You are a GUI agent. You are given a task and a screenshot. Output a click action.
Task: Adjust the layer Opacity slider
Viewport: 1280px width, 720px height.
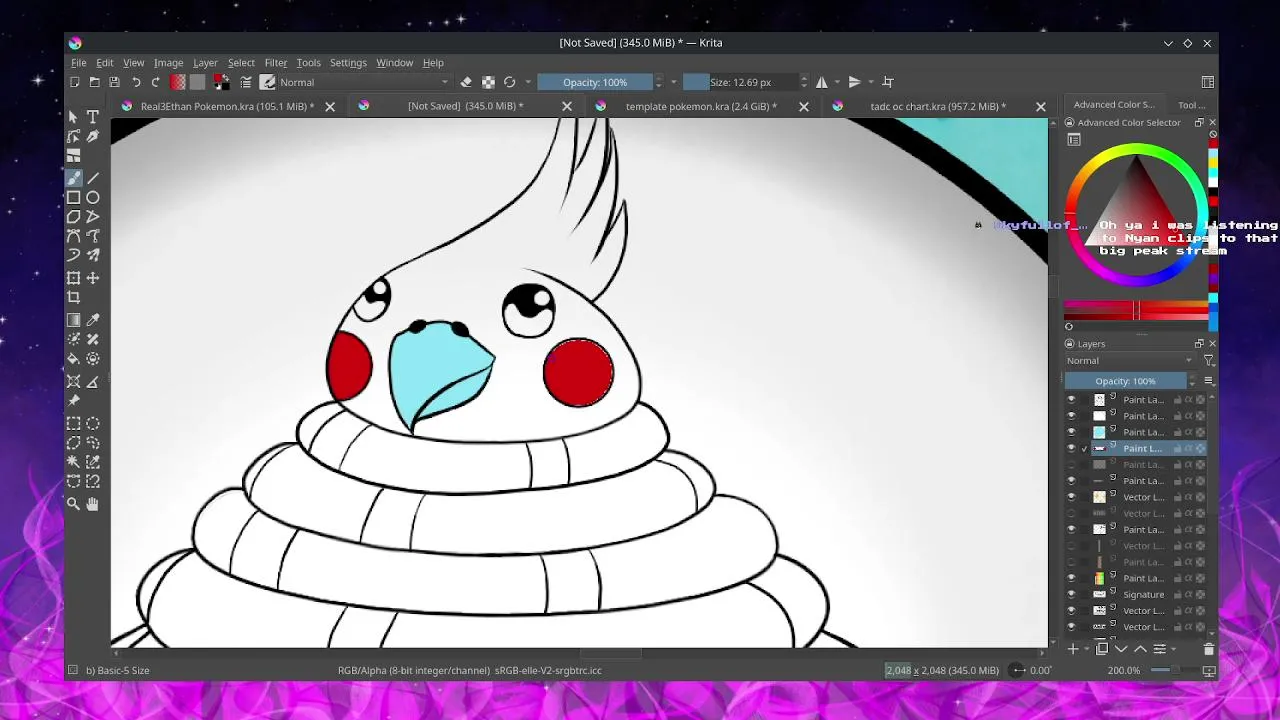1125,381
